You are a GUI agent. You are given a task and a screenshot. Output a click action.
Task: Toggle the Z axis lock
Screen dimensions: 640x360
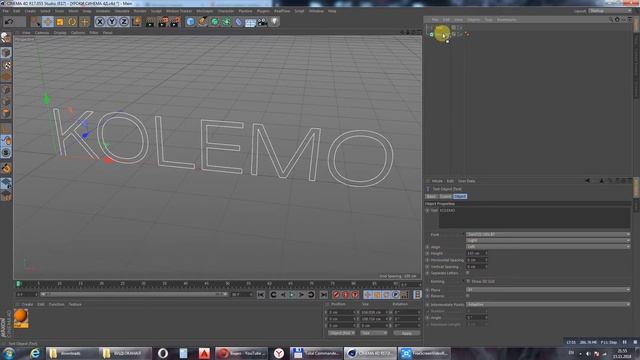click(x=124, y=21)
